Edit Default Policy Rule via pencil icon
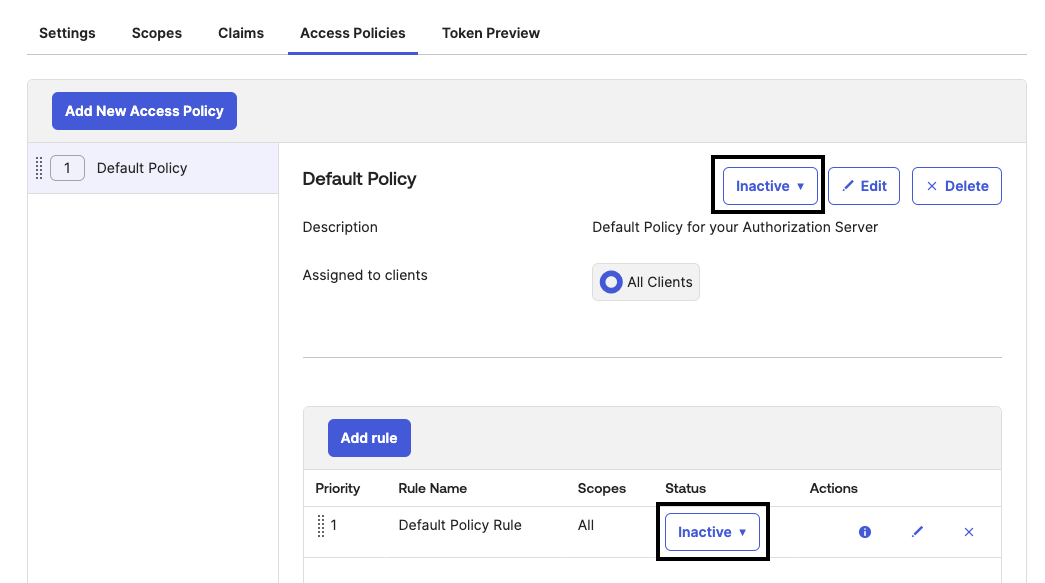The image size is (1045, 583). pyautogui.click(x=917, y=532)
